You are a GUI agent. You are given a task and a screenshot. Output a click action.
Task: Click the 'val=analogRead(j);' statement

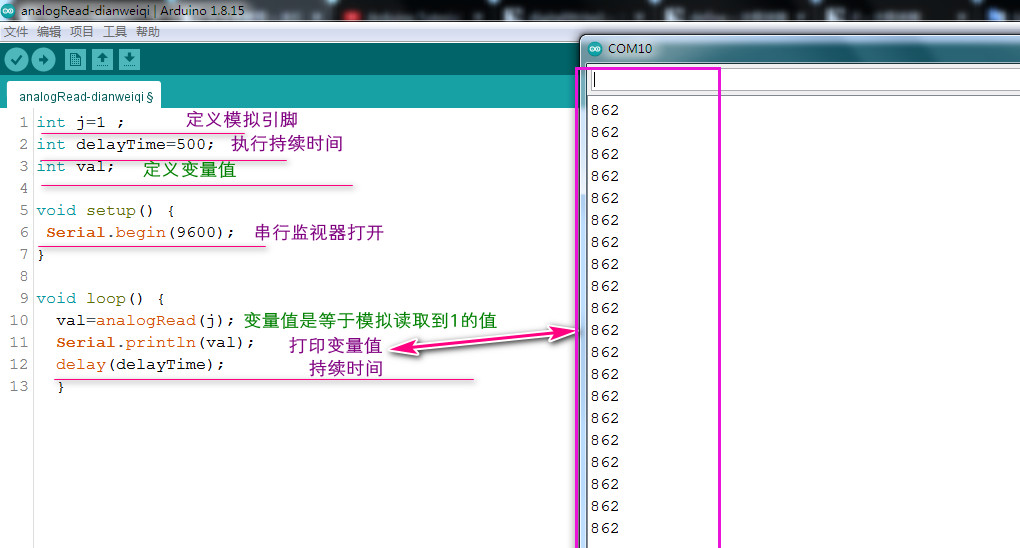(x=145, y=321)
